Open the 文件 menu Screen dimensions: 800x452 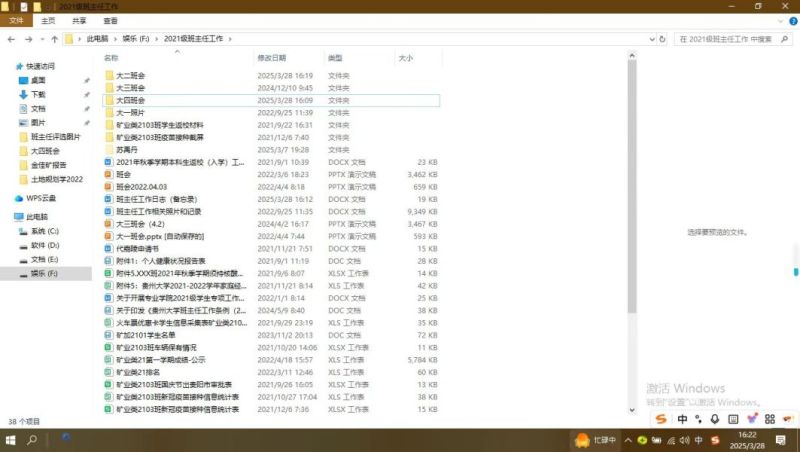[x=16, y=20]
